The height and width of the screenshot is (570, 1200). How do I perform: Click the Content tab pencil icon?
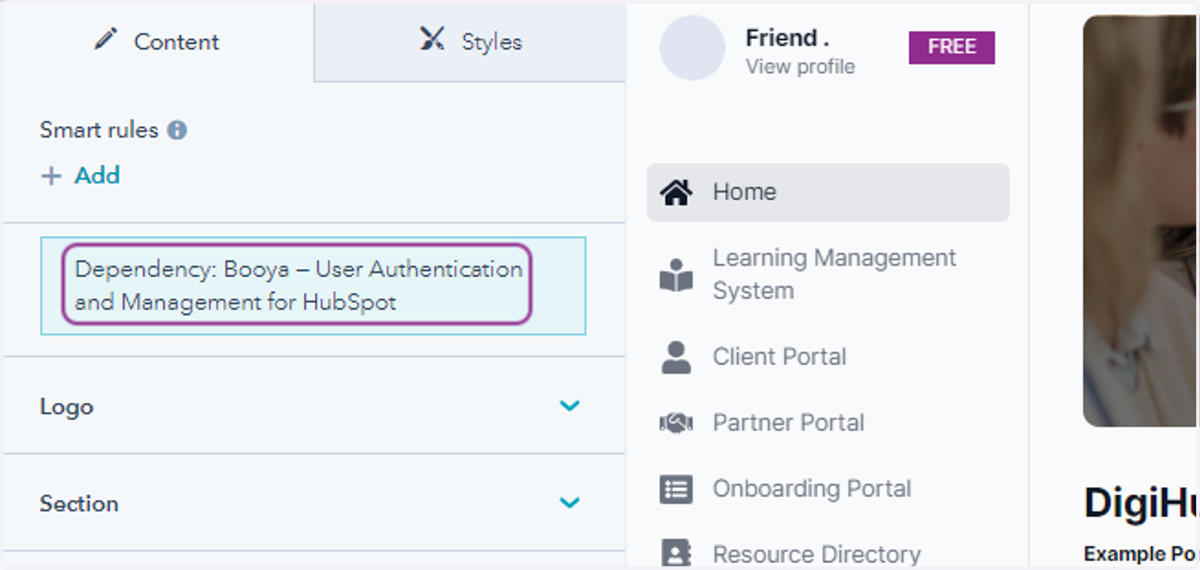107,40
